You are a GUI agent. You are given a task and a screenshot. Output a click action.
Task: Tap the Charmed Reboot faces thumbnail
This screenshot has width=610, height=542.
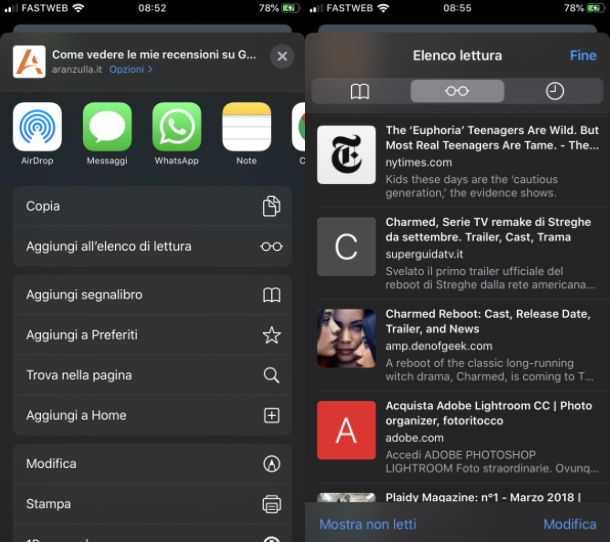point(346,338)
